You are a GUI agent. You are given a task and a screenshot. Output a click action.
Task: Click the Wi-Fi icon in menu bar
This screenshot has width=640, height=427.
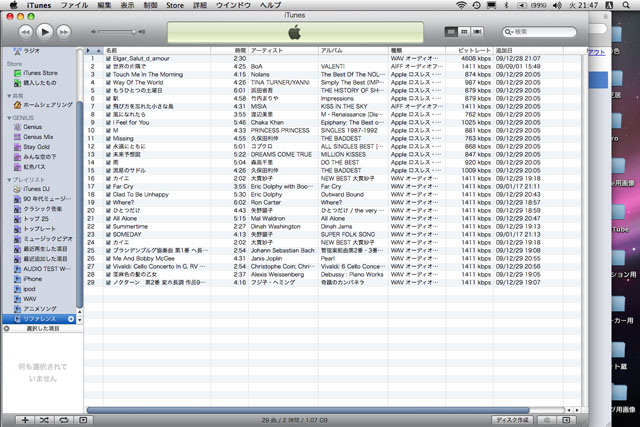tap(461, 5)
